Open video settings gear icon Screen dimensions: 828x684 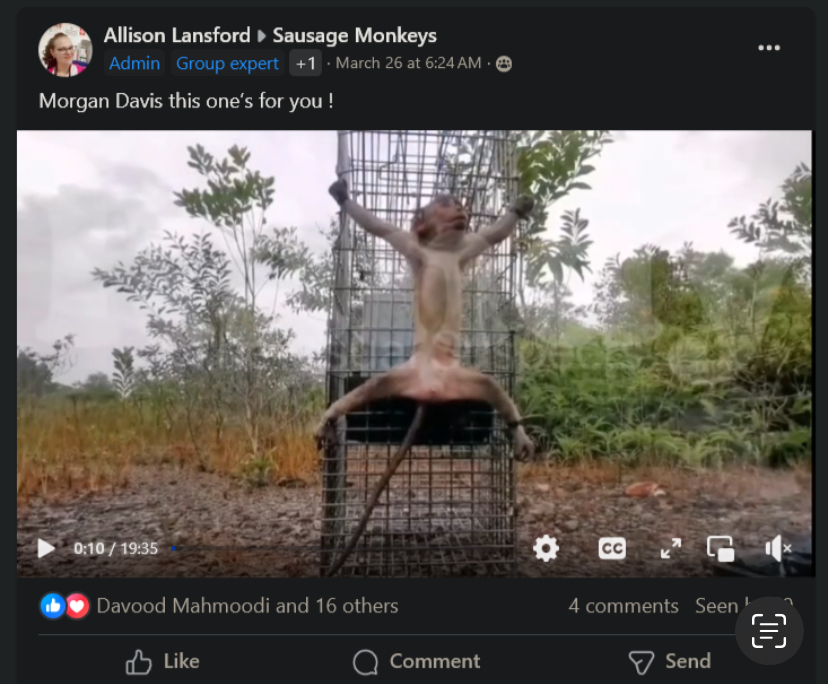546,548
